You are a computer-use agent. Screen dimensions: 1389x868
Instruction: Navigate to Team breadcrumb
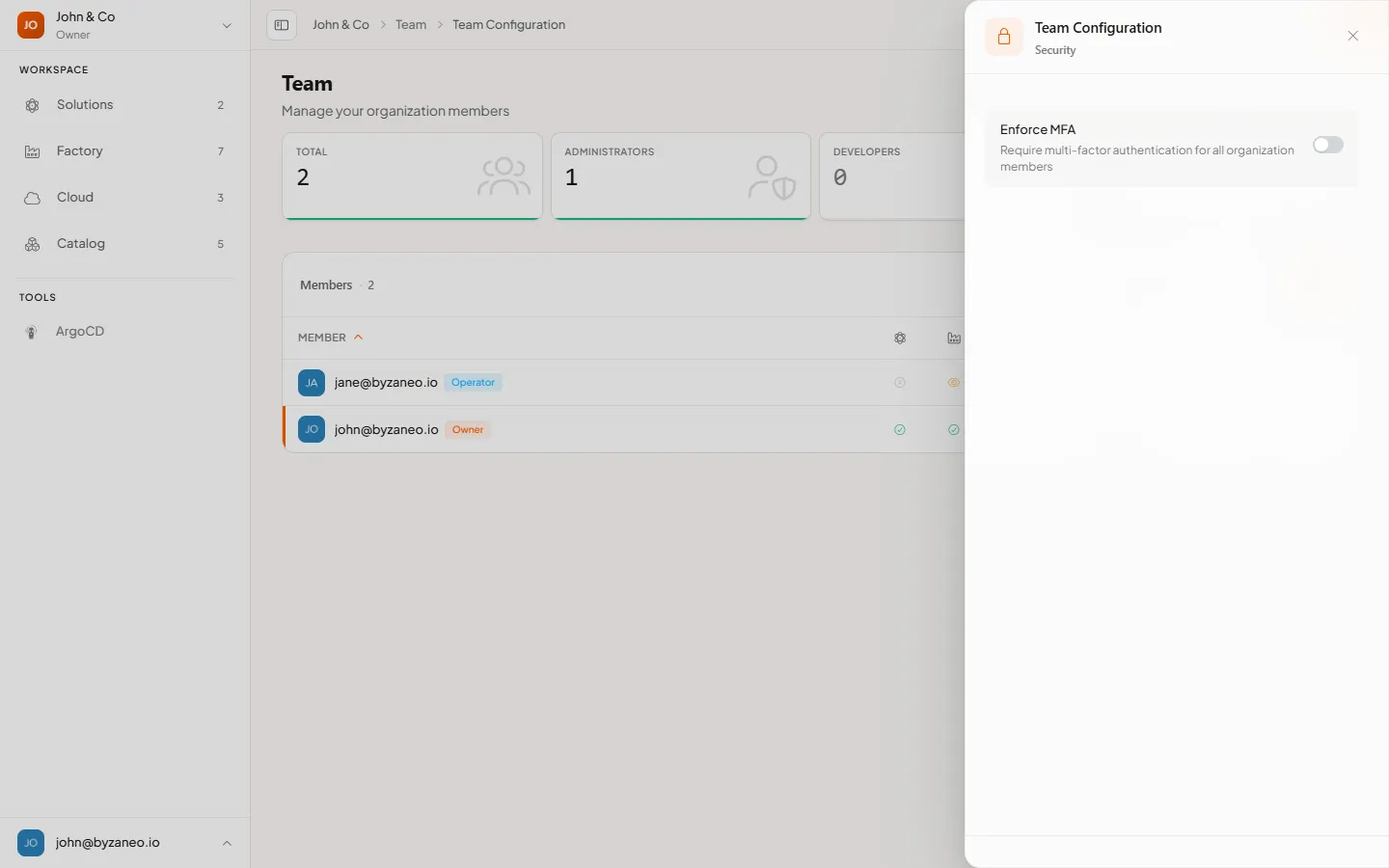pos(411,25)
